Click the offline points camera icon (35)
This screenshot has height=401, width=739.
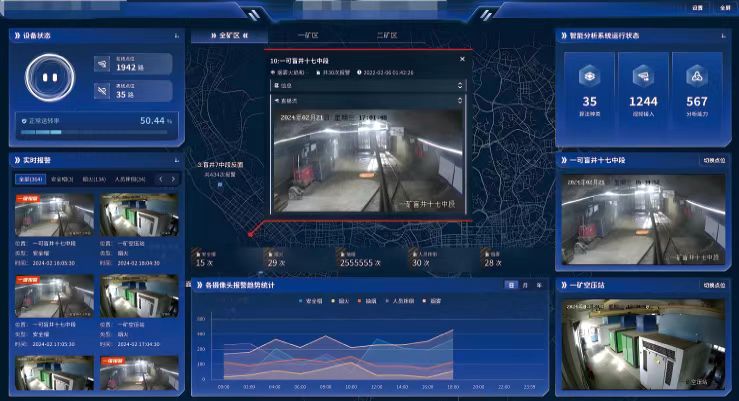102,90
